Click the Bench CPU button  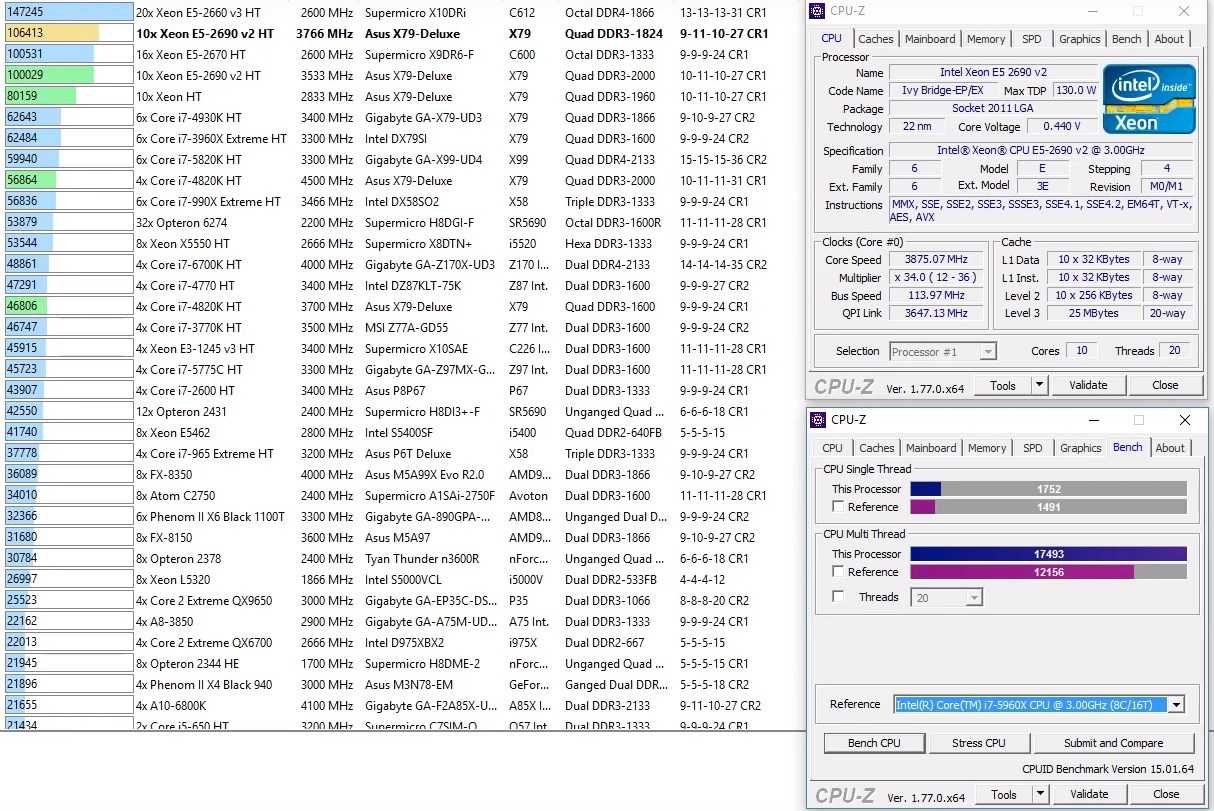pos(874,743)
